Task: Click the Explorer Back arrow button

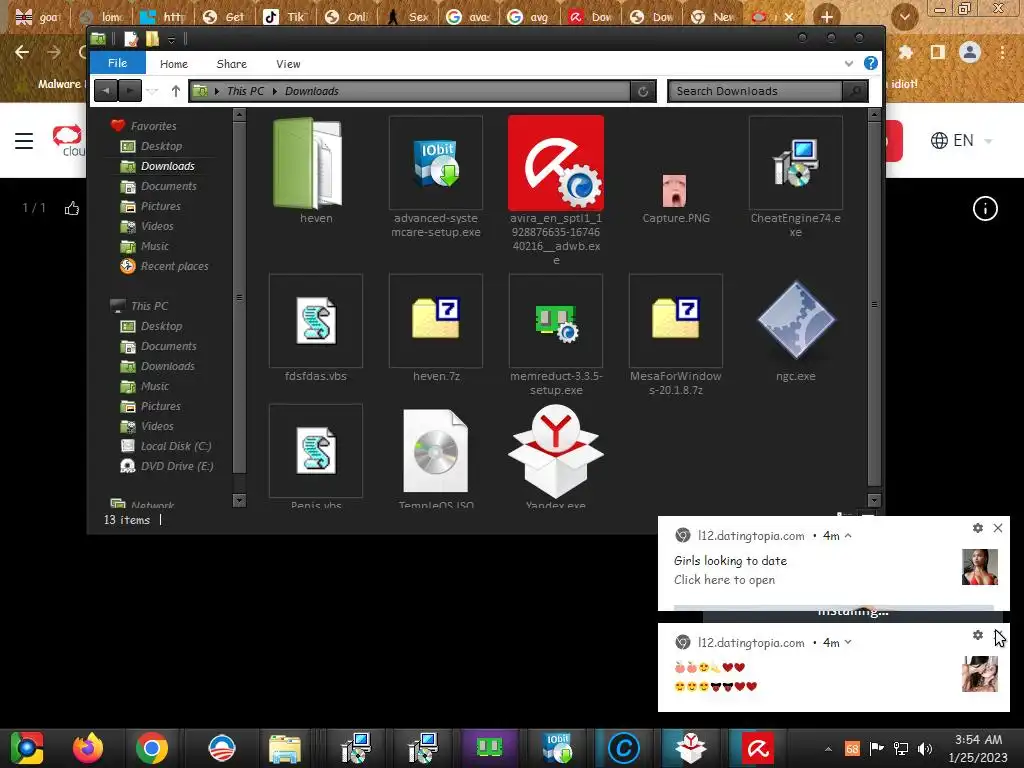Action: tap(106, 91)
